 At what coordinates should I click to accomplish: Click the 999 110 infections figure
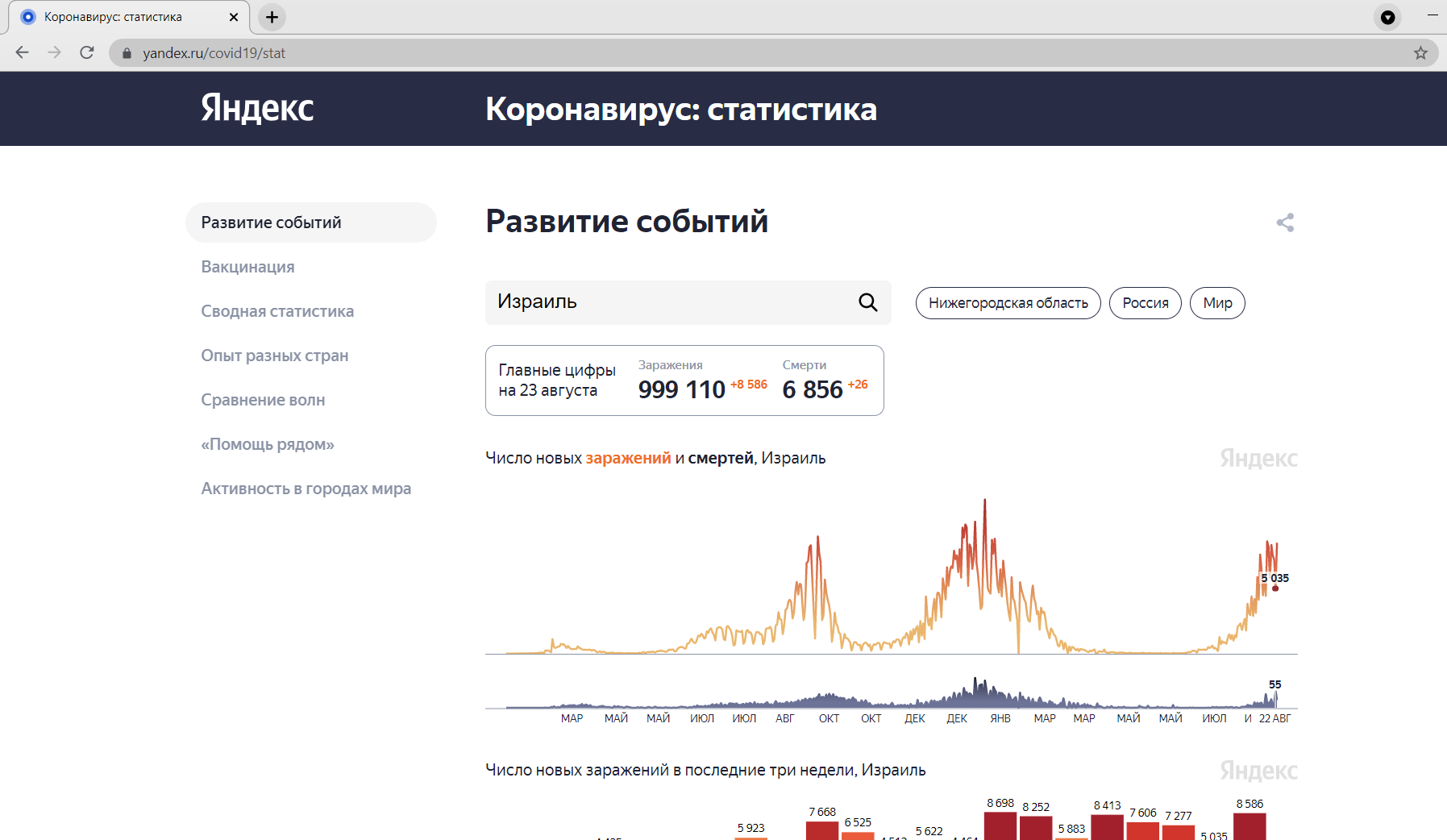click(x=681, y=389)
